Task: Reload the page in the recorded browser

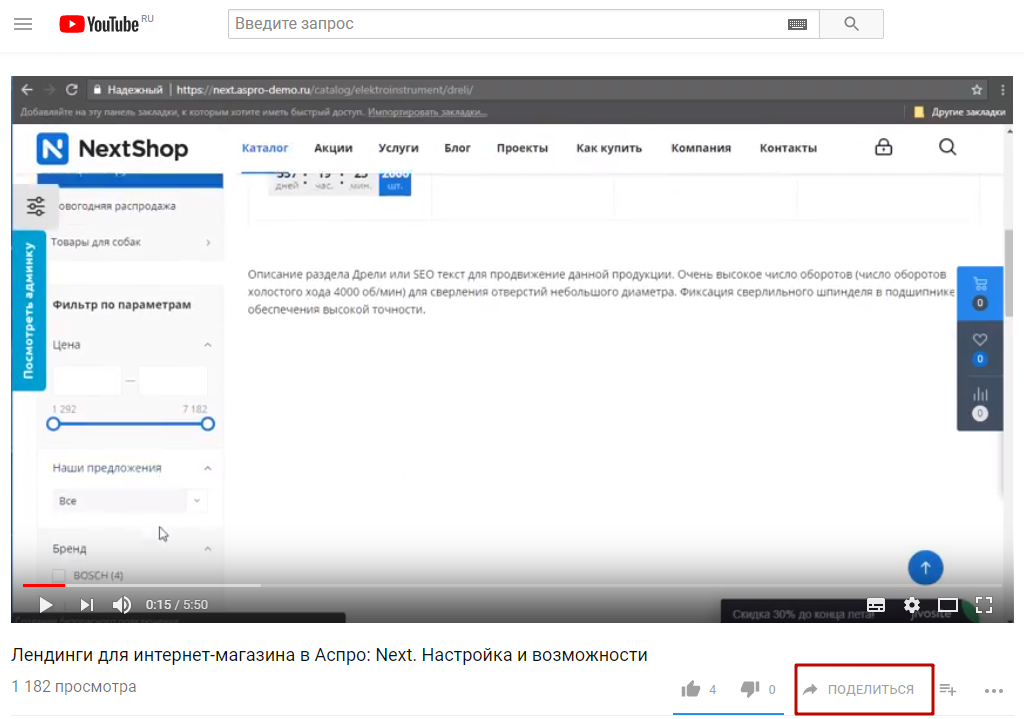Action: click(x=72, y=89)
